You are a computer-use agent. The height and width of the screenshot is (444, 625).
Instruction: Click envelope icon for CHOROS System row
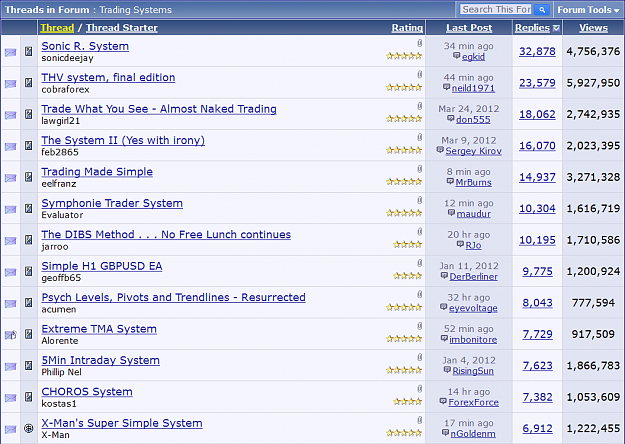tap(10, 398)
